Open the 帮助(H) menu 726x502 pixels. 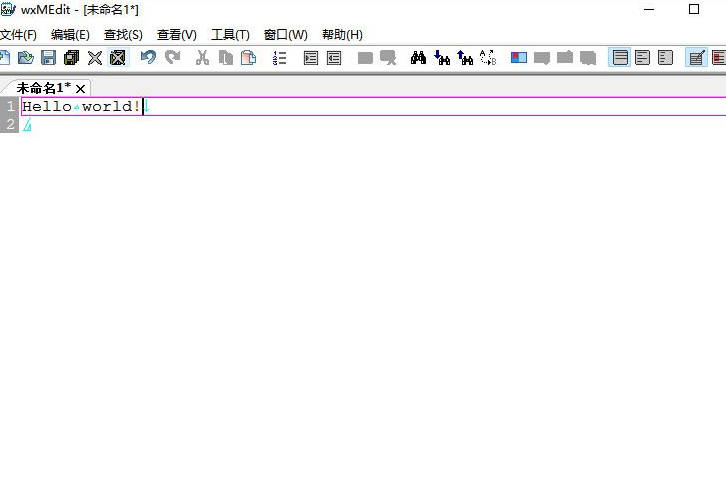pyautogui.click(x=342, y=35)
